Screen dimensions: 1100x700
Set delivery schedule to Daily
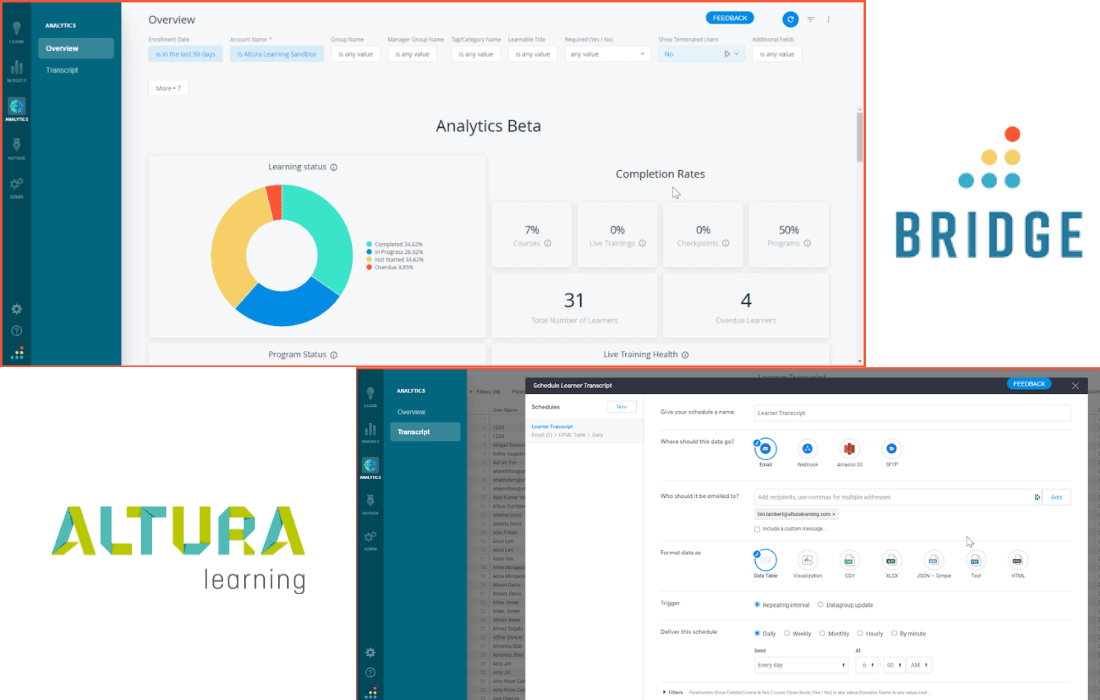pos(757,633)
